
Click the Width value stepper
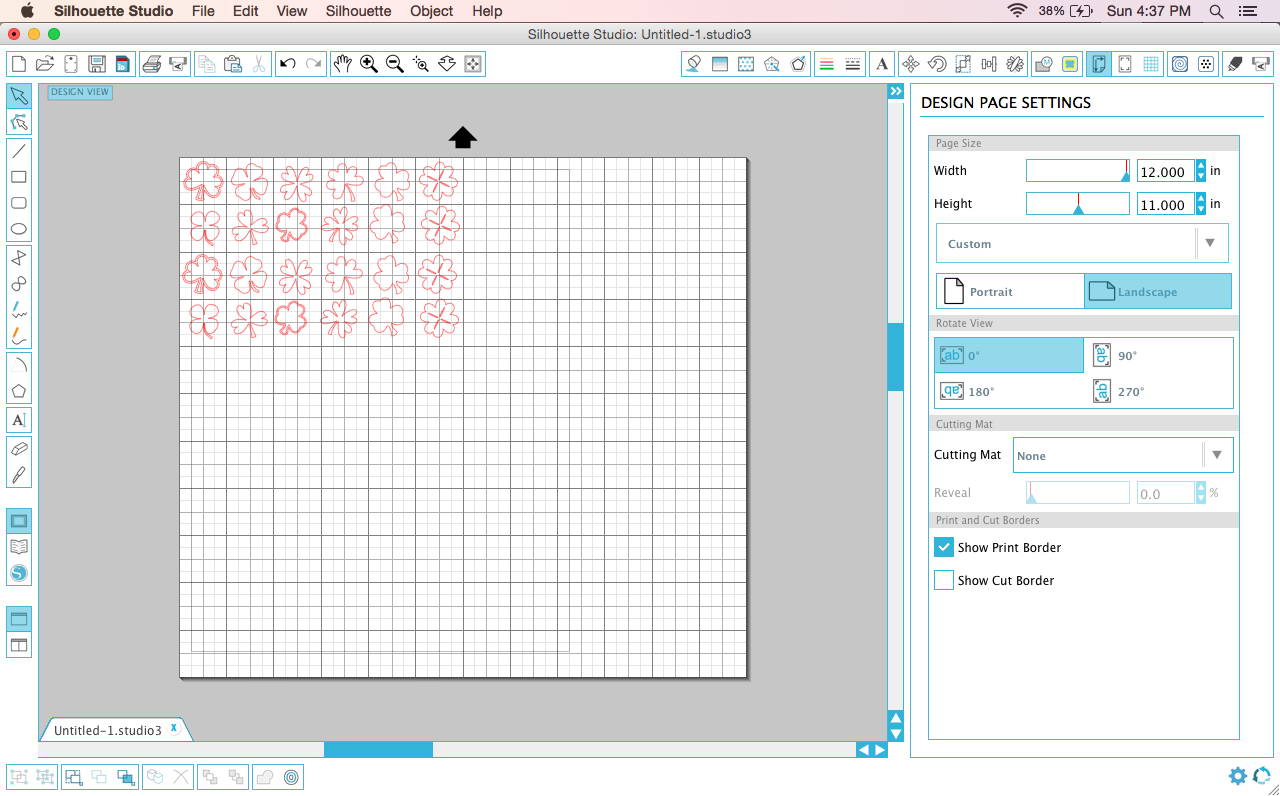1201,171
